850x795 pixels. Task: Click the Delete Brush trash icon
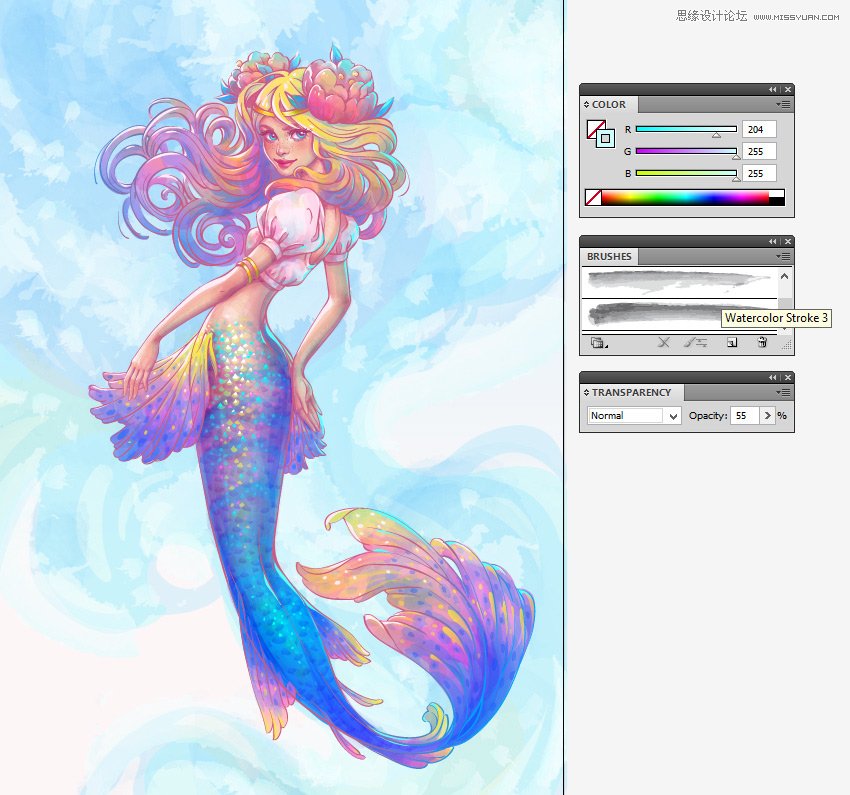(762, 342)
